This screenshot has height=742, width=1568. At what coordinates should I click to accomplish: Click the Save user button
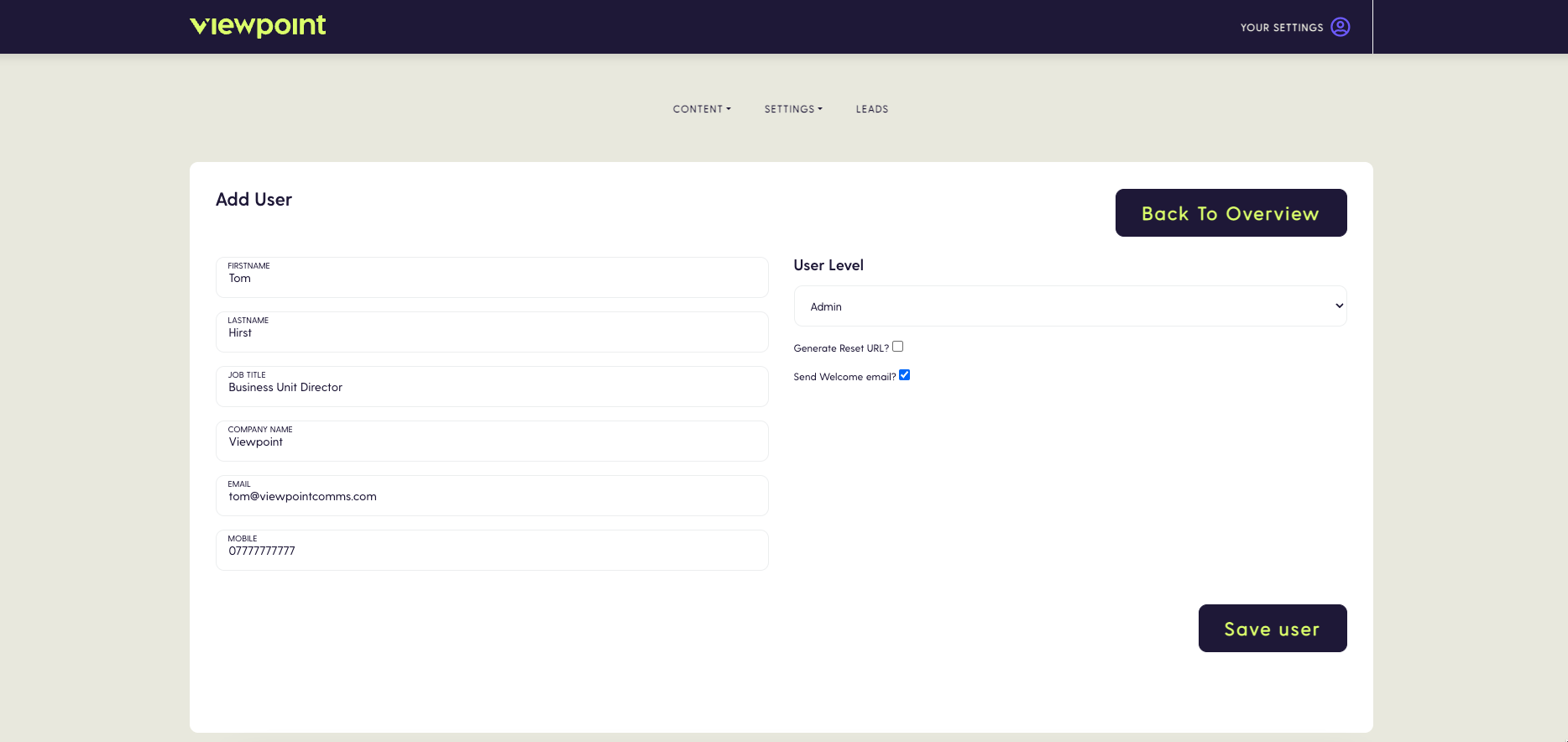tap(1273, 628)
